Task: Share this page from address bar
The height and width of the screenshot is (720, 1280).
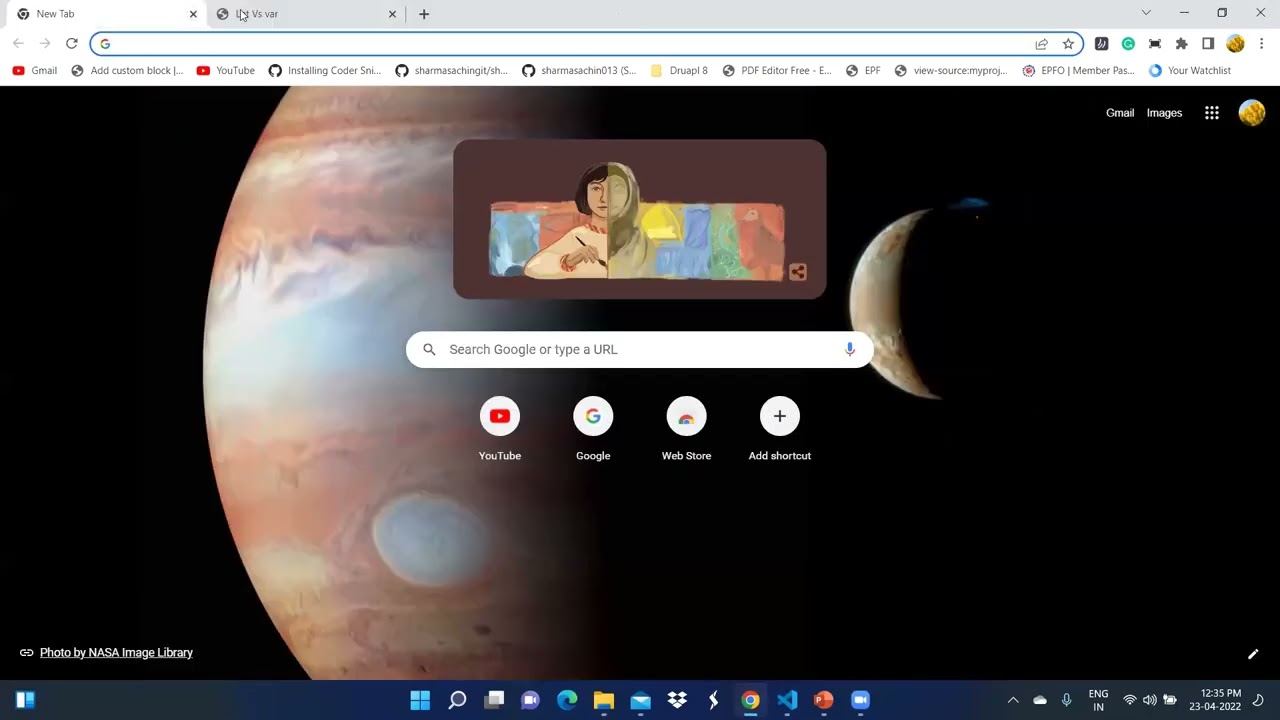Action: 1041,44
